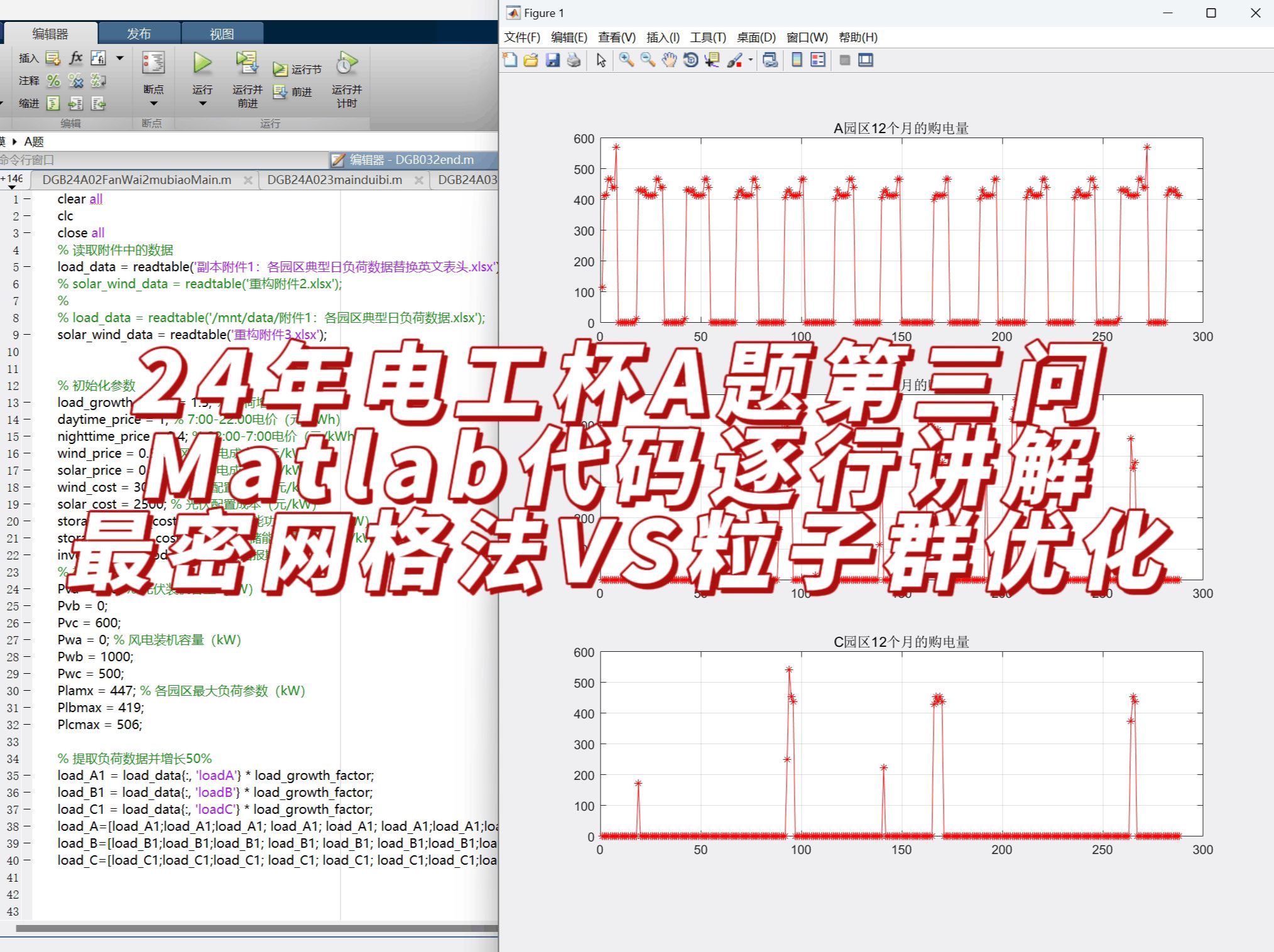Click the Print Figure icon
Screen dimensions: 1274x952
pos(574,60)
